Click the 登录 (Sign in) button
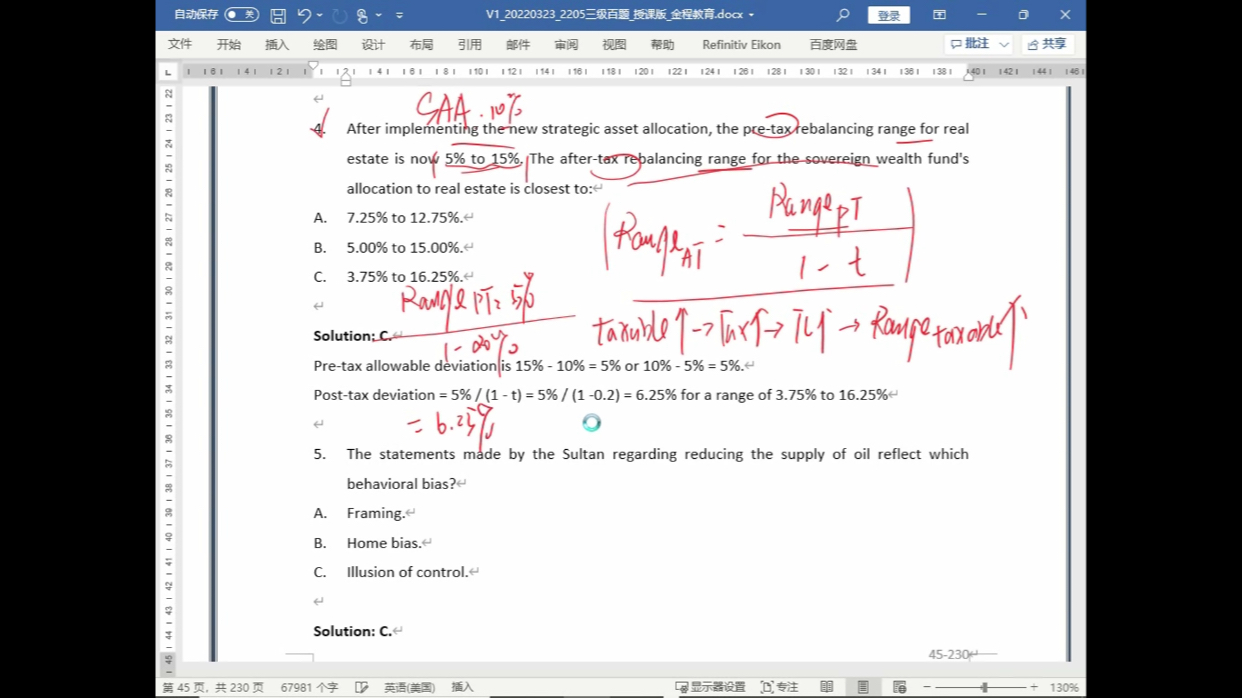Viewport: 1242px width, 698px height. [888, 15]
